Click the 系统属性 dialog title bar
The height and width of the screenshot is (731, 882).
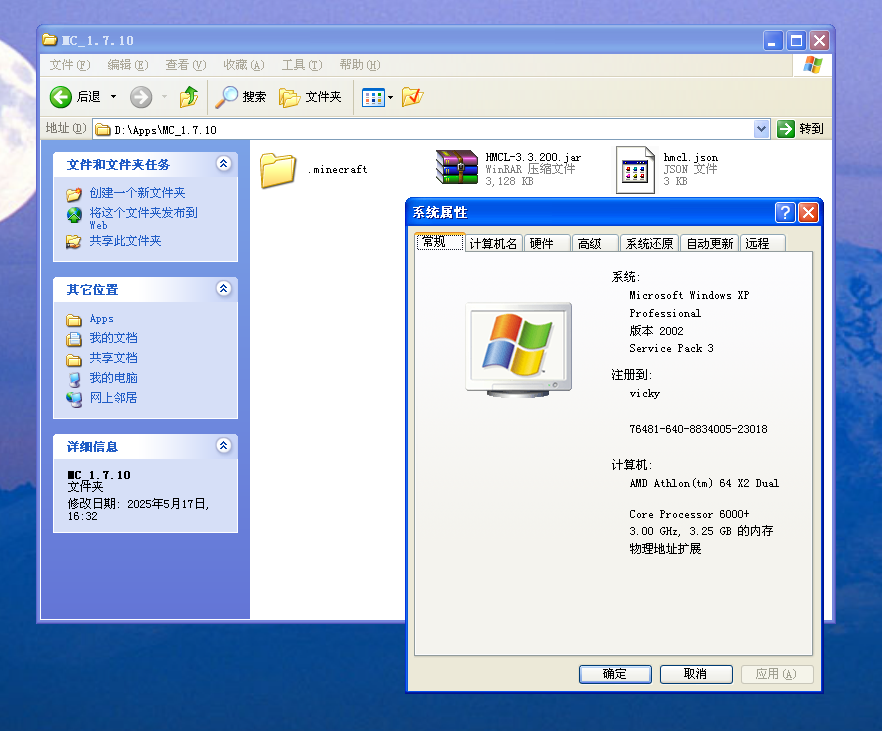tap(591, 213)
